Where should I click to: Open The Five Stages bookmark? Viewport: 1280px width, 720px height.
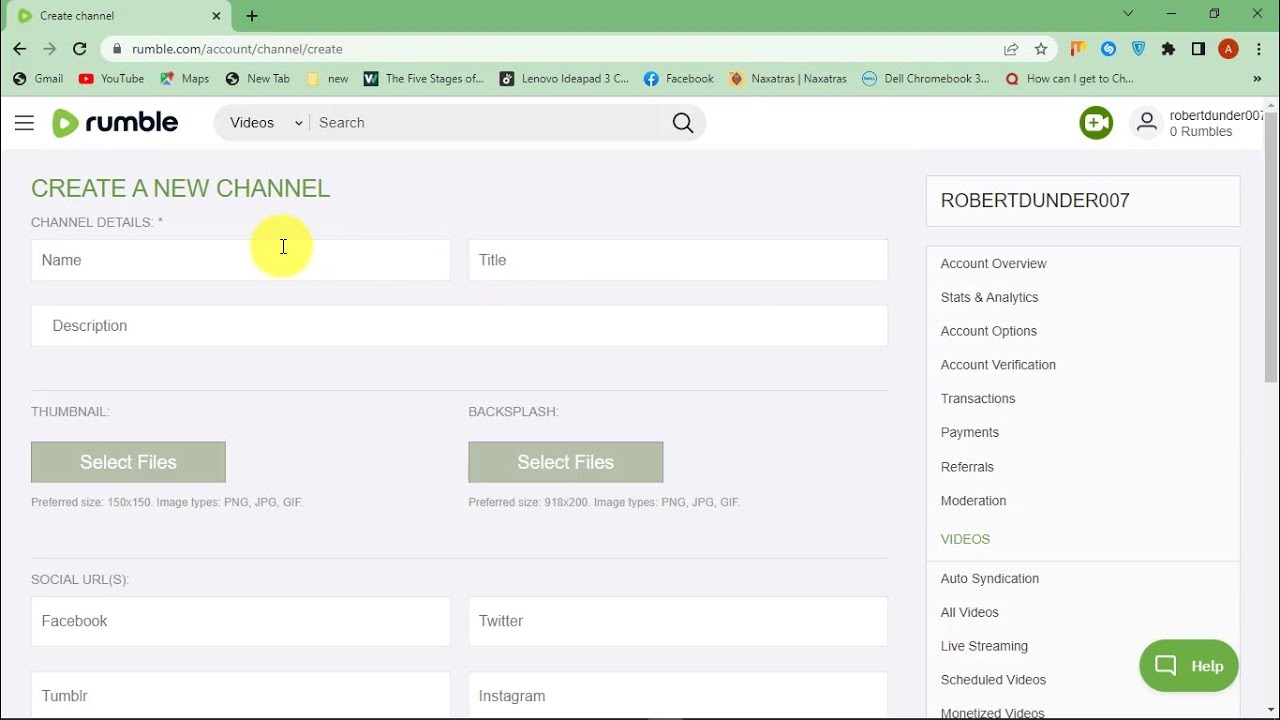tap(424, 79)
